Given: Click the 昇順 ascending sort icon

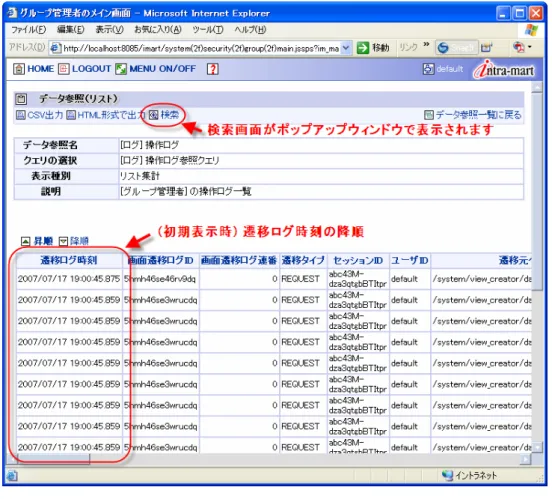Looking at the screenshot, I should click(x=25, y=242).
